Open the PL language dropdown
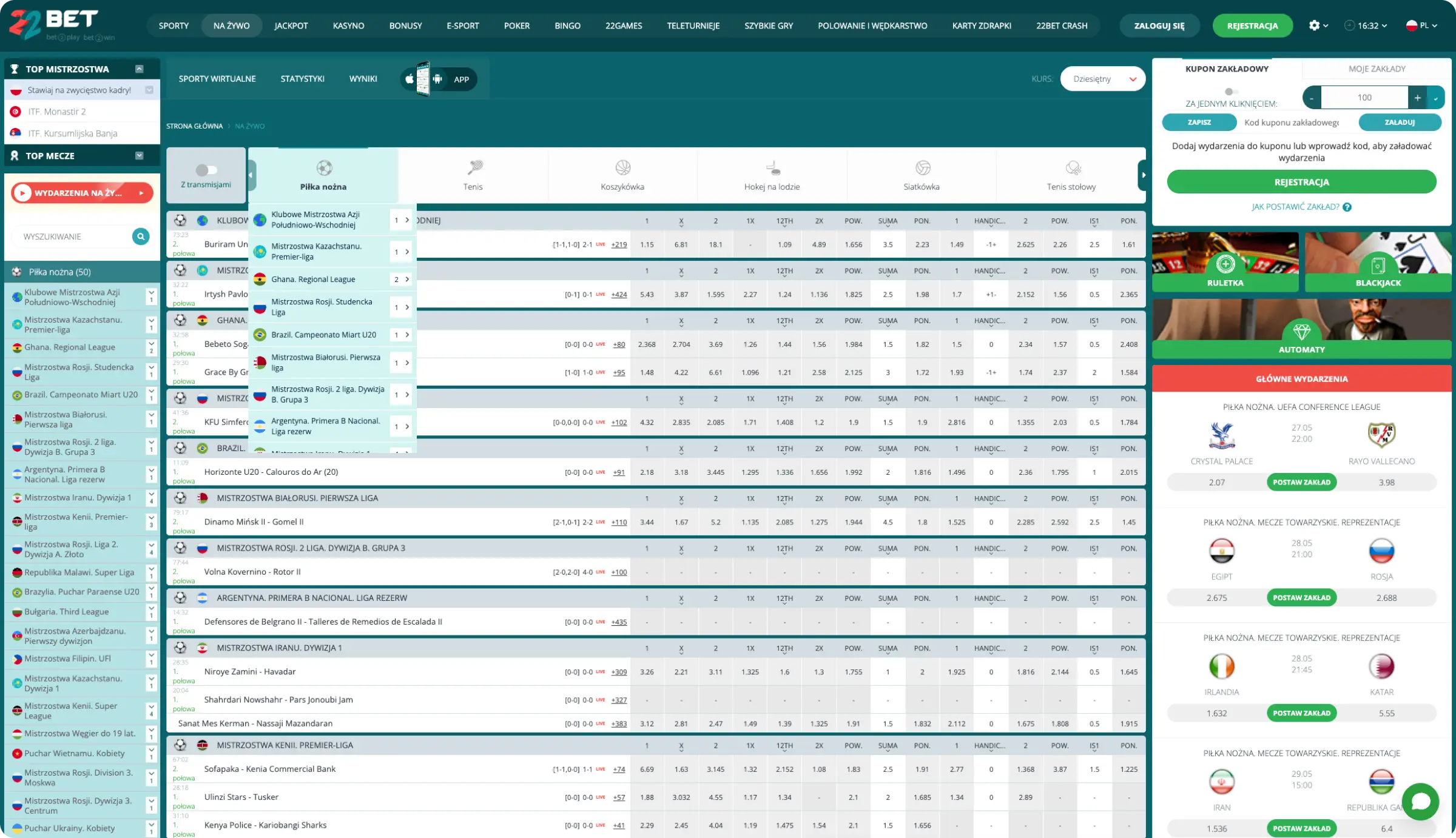The image size is (1456, 838). [1421, 25]
